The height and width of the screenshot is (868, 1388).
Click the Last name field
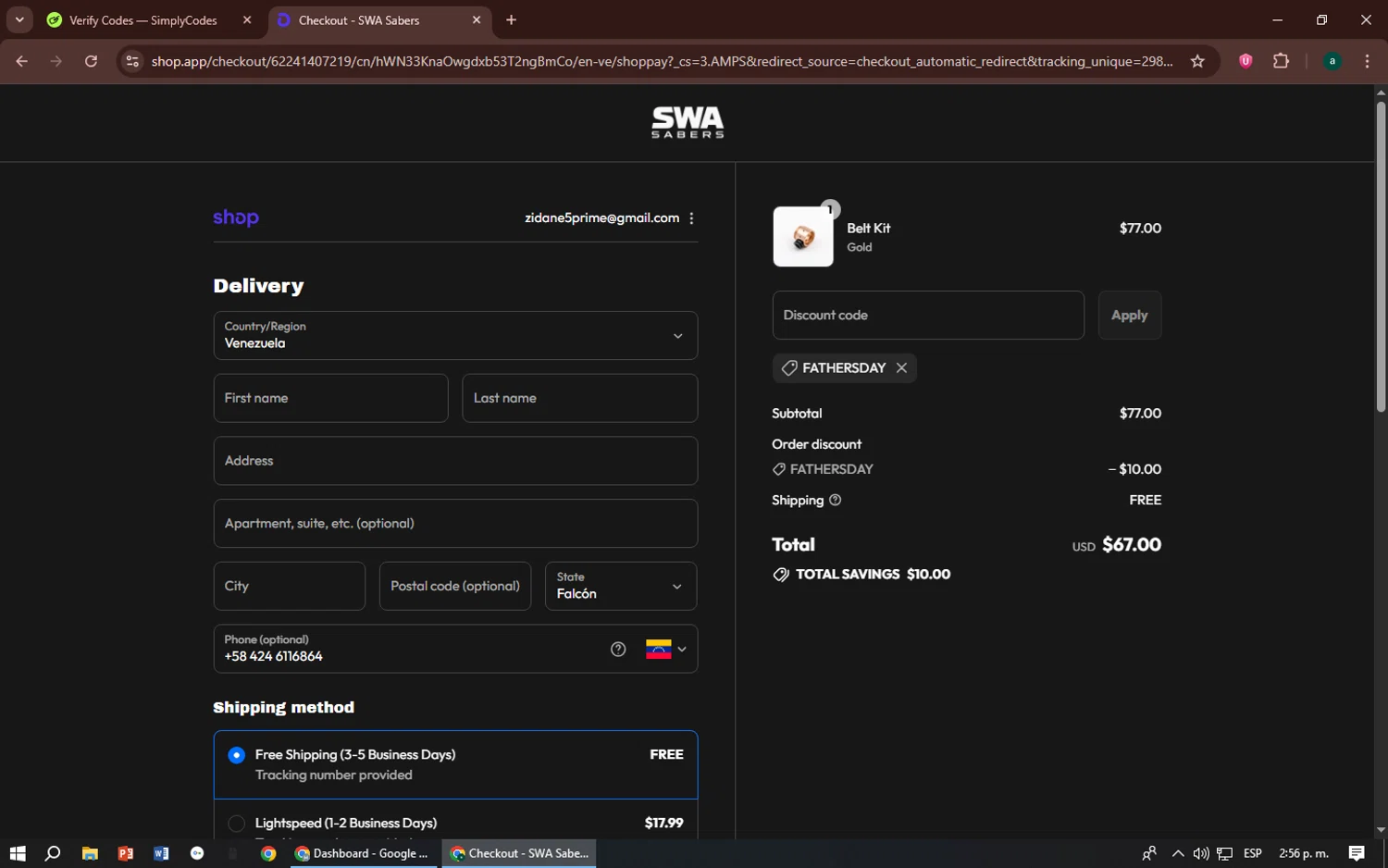point(580,399)
